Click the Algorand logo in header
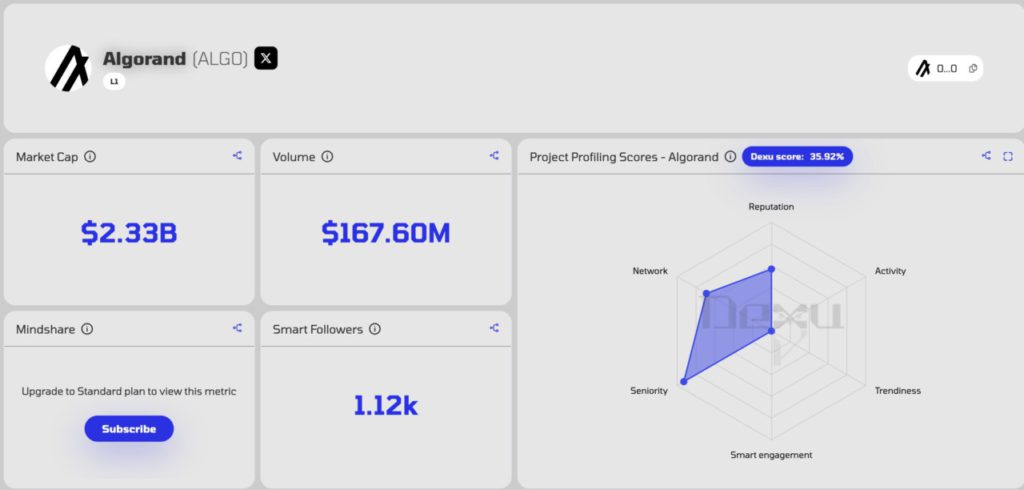The image size is (1024, 490). pos(67,67)
